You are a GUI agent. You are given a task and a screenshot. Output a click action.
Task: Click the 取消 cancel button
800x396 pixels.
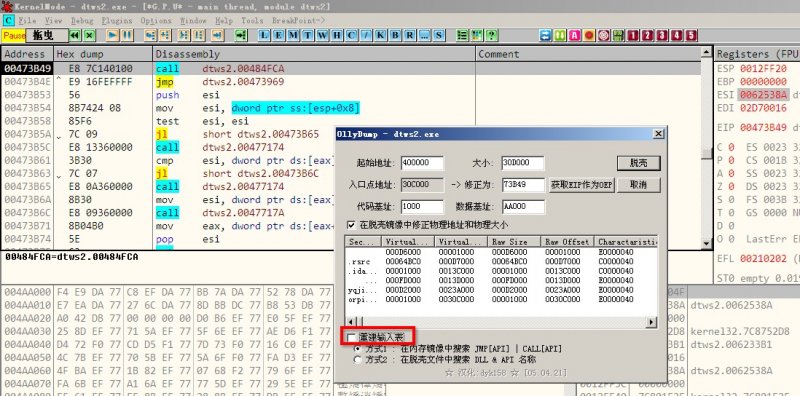pyautogui.click(x=639, y=185)
